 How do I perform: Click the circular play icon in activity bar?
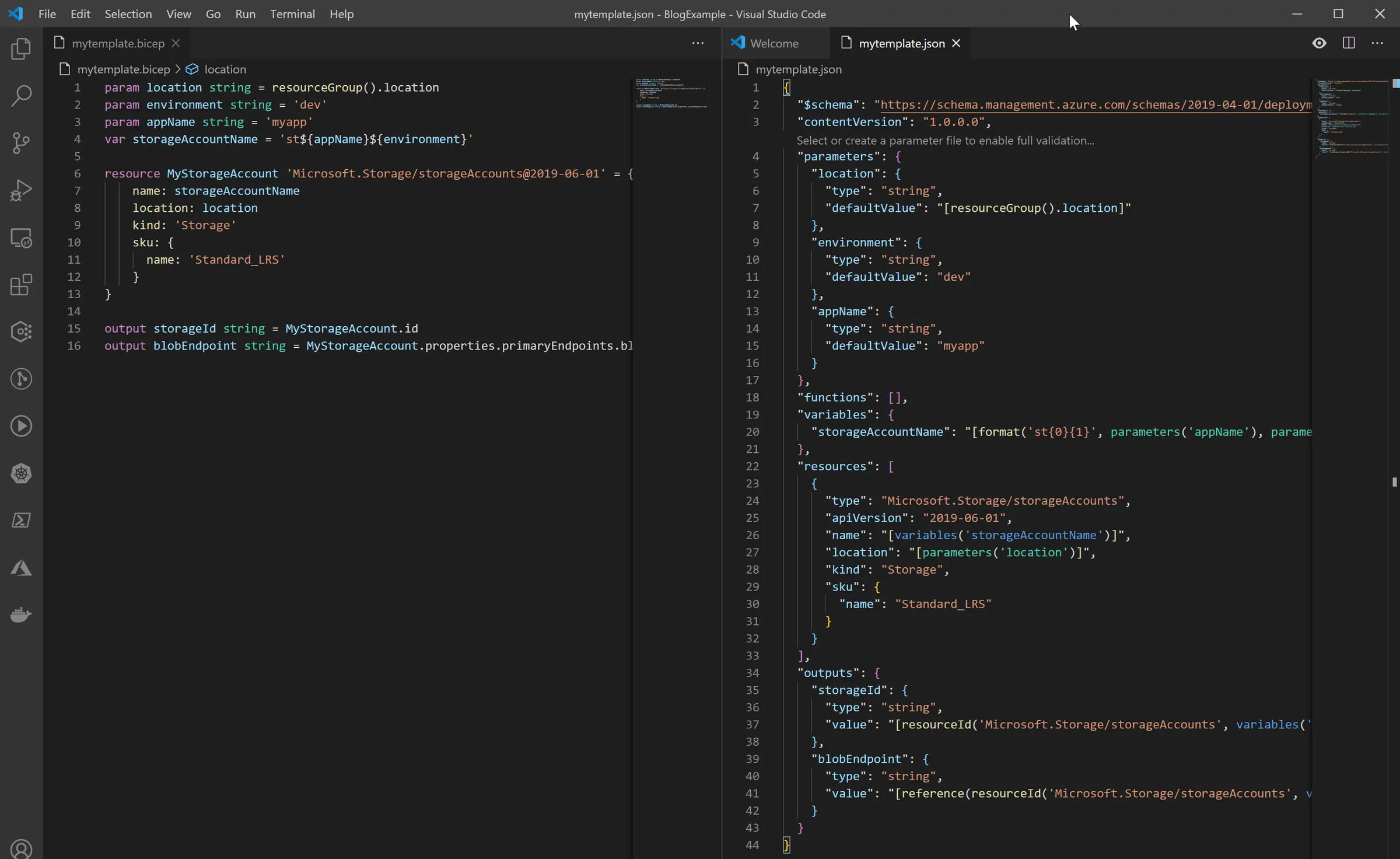point(21,426)
